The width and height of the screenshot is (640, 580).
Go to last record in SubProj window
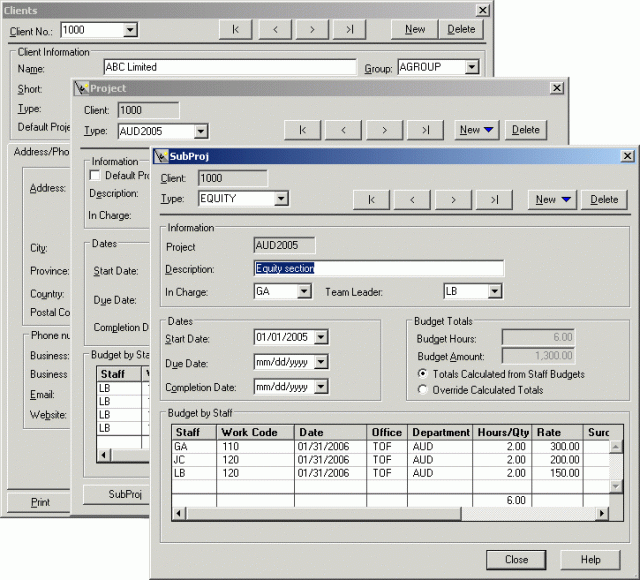click(x=493, y=199)
